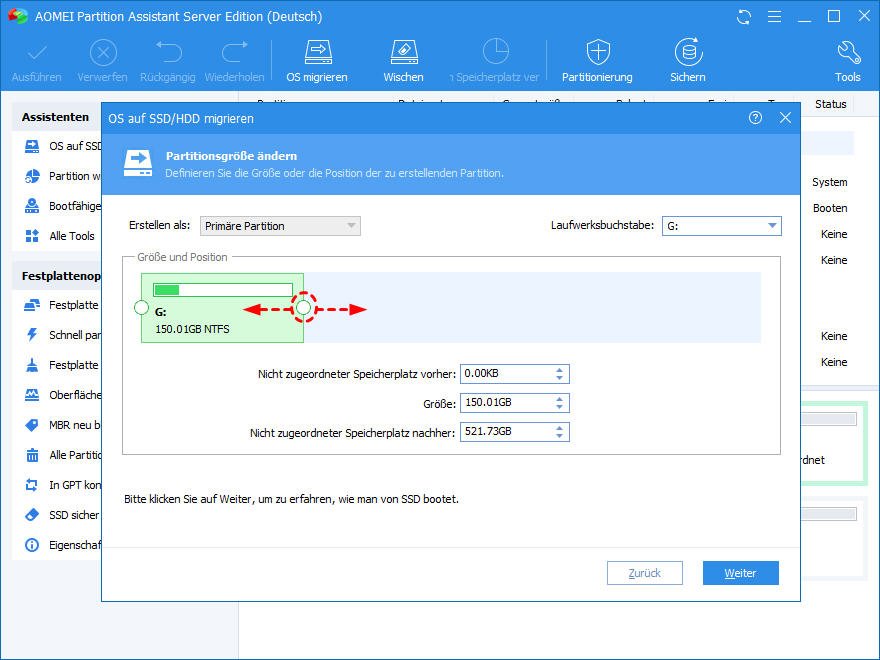
Task: Click the Rückgängig undo icon
Action: coord(168,52)
